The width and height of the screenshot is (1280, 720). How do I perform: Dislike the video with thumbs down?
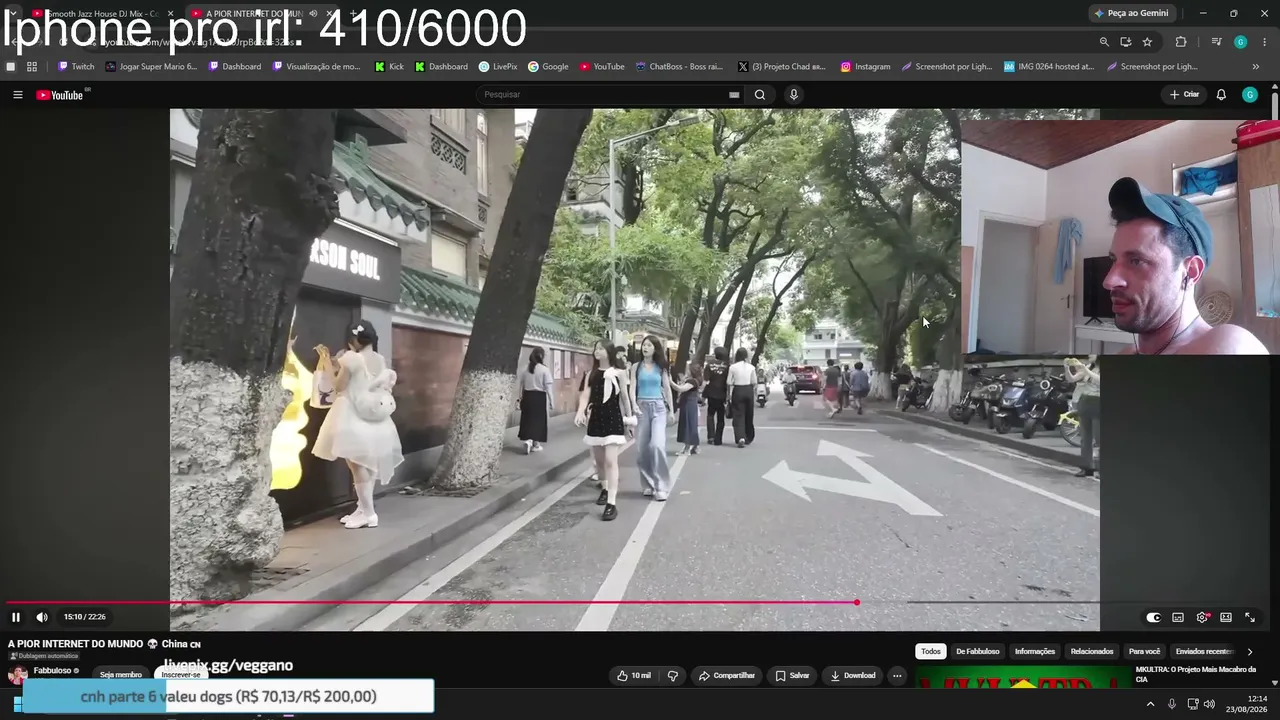click(x=673, y=676)
